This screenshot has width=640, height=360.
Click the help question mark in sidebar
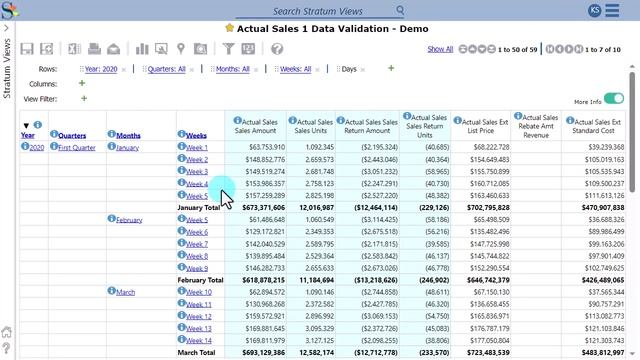[x=6, y=348]
